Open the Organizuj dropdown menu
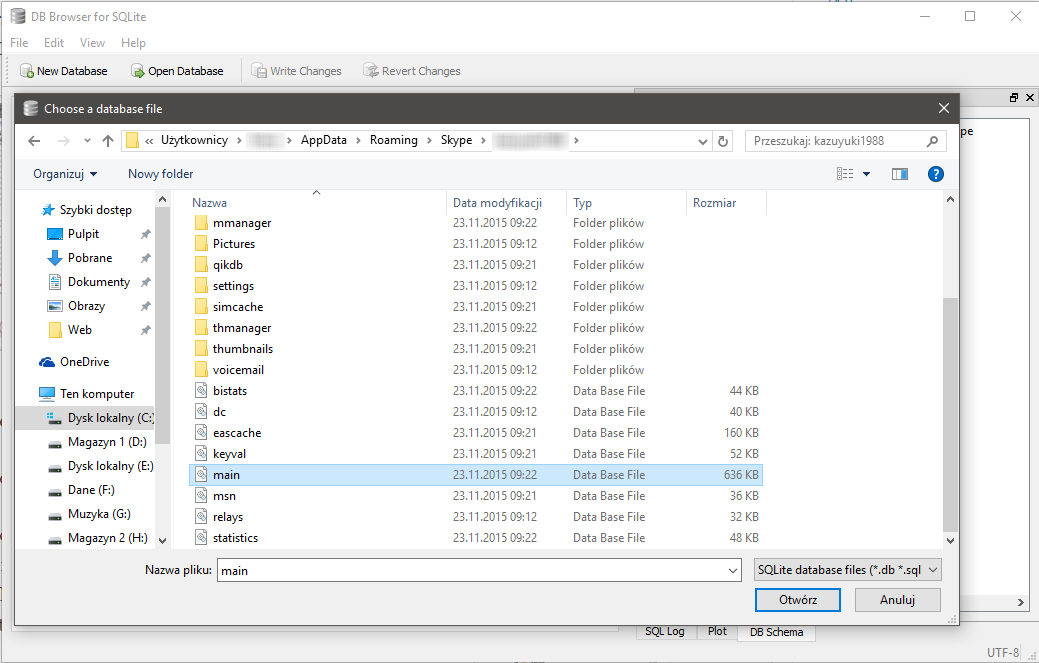Viewport: 1039px width, 663px height. click(65, 174)
